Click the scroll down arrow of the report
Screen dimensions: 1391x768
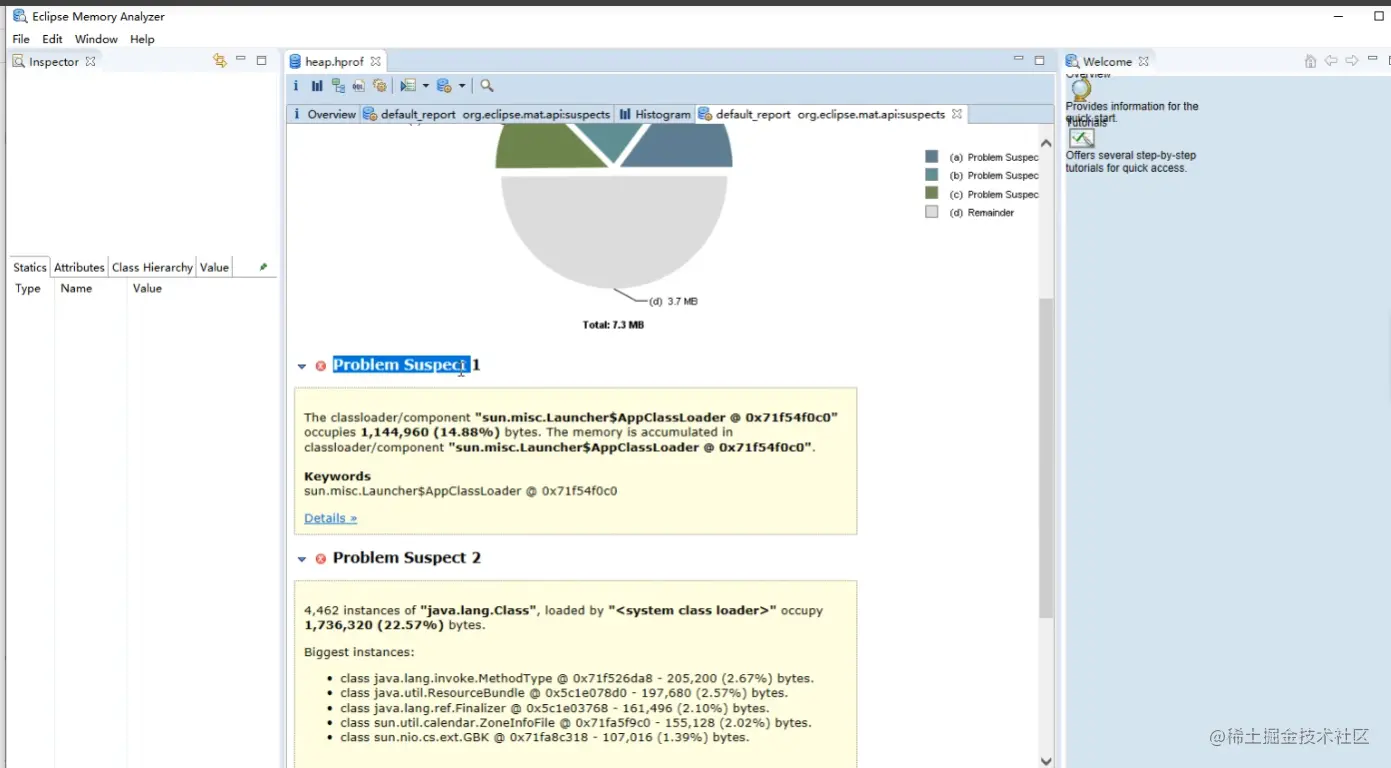(x=1046, y=760)
